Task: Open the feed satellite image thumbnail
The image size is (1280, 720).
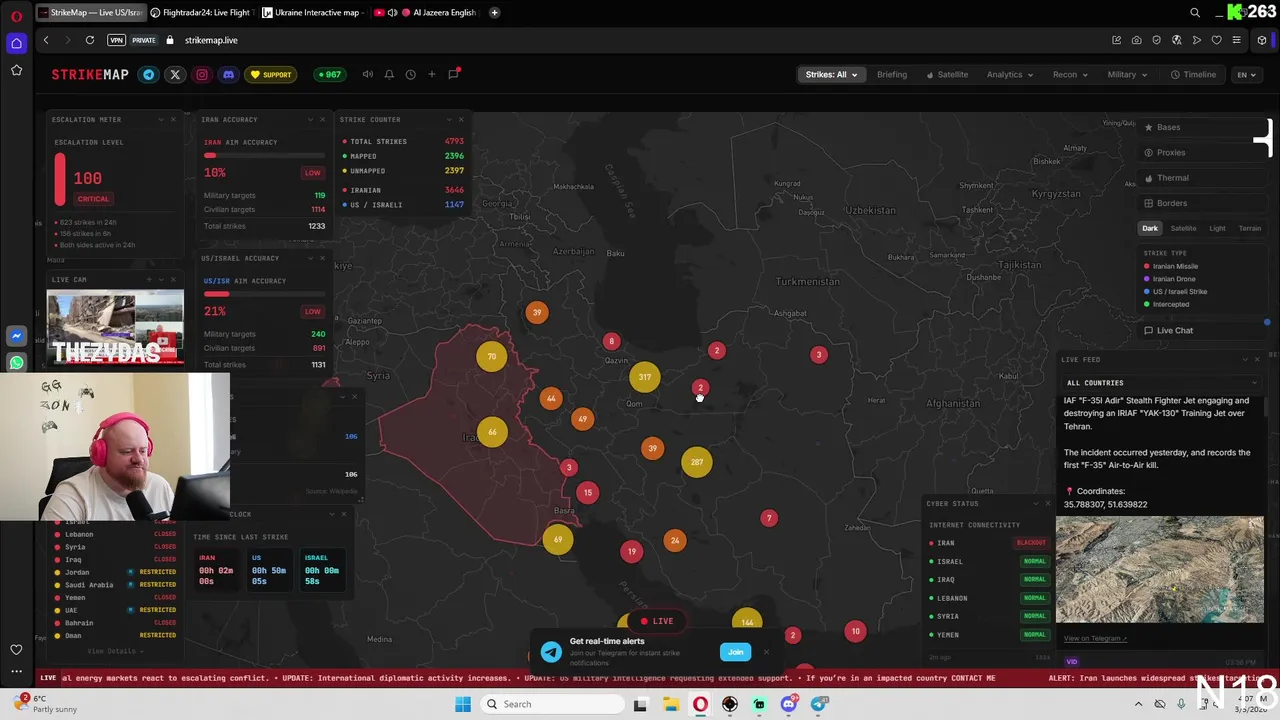Action: 1159,570
